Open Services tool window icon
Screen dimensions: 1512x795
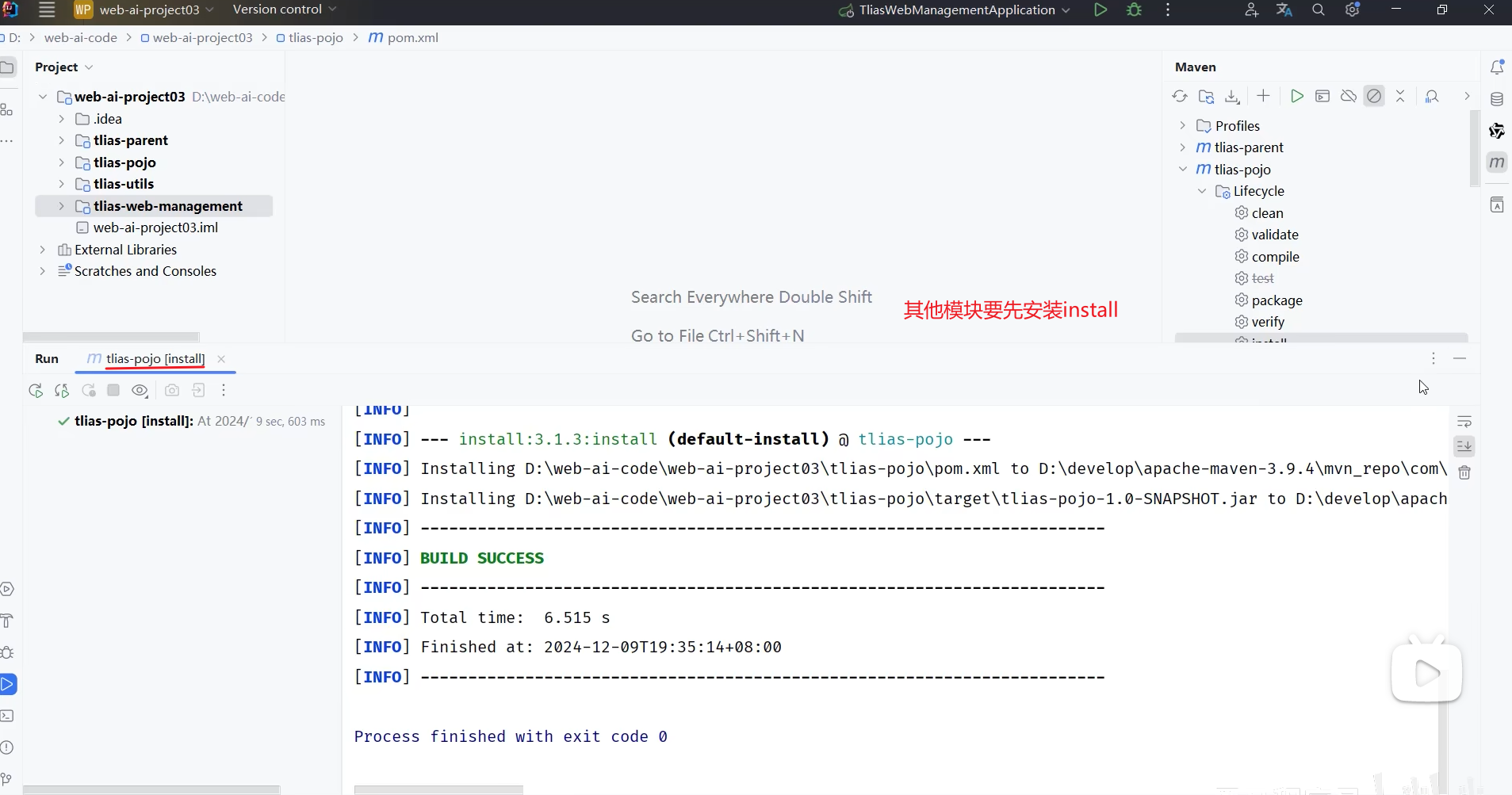(x=7, y=589)
